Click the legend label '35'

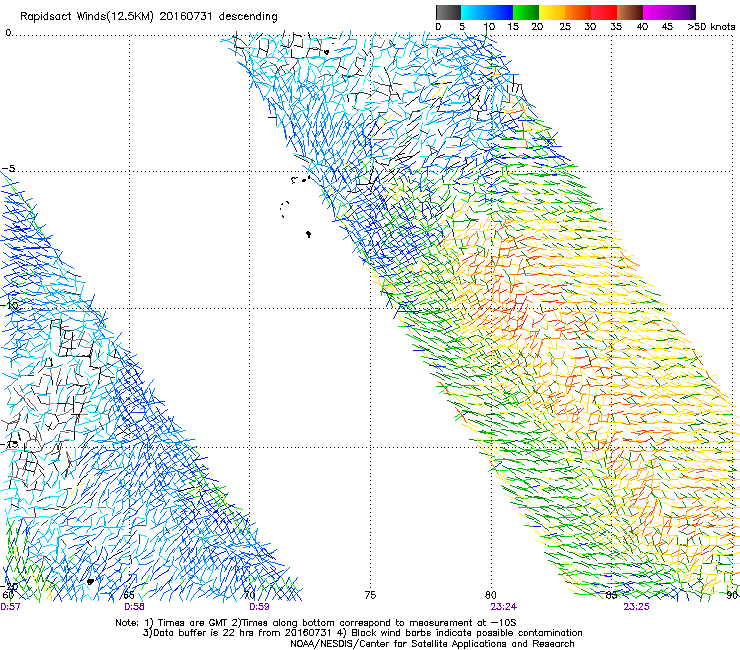pos(616,27)
